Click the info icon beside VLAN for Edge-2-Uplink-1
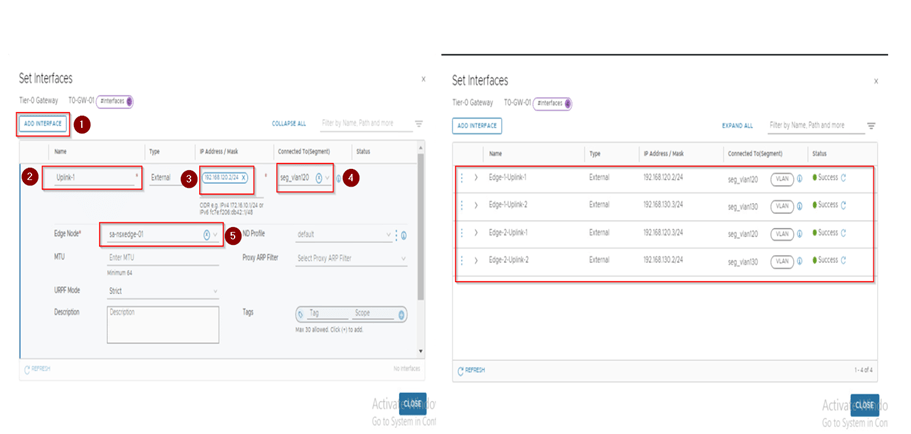Image resolution: width=911 pixels, height=434 pixels. 800,233
